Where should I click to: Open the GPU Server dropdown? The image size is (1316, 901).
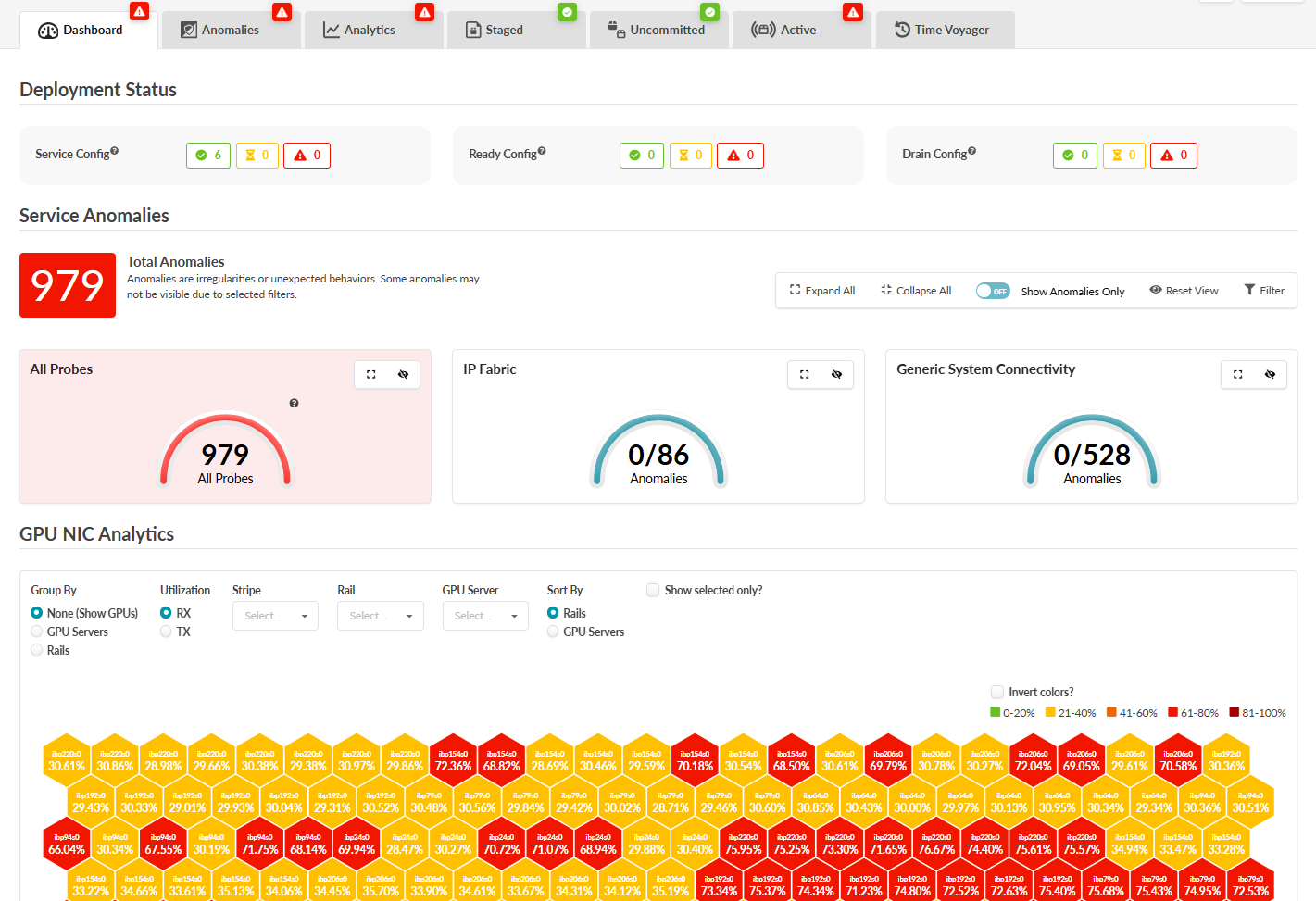point(485,616)
